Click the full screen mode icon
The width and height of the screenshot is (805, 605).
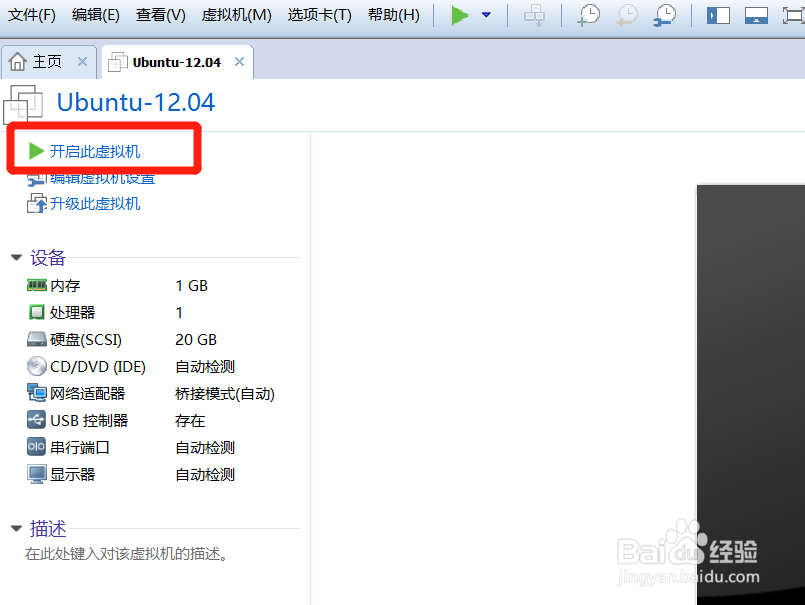[x=794, y=15]
